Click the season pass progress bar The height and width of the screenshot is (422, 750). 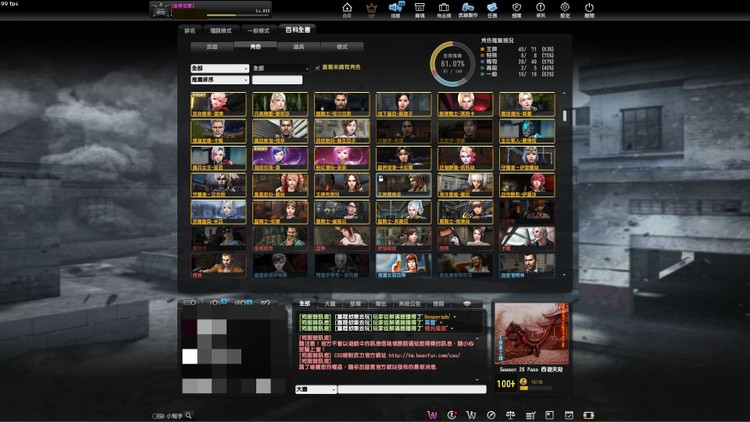pyautogui.click(x=536, y=388)
